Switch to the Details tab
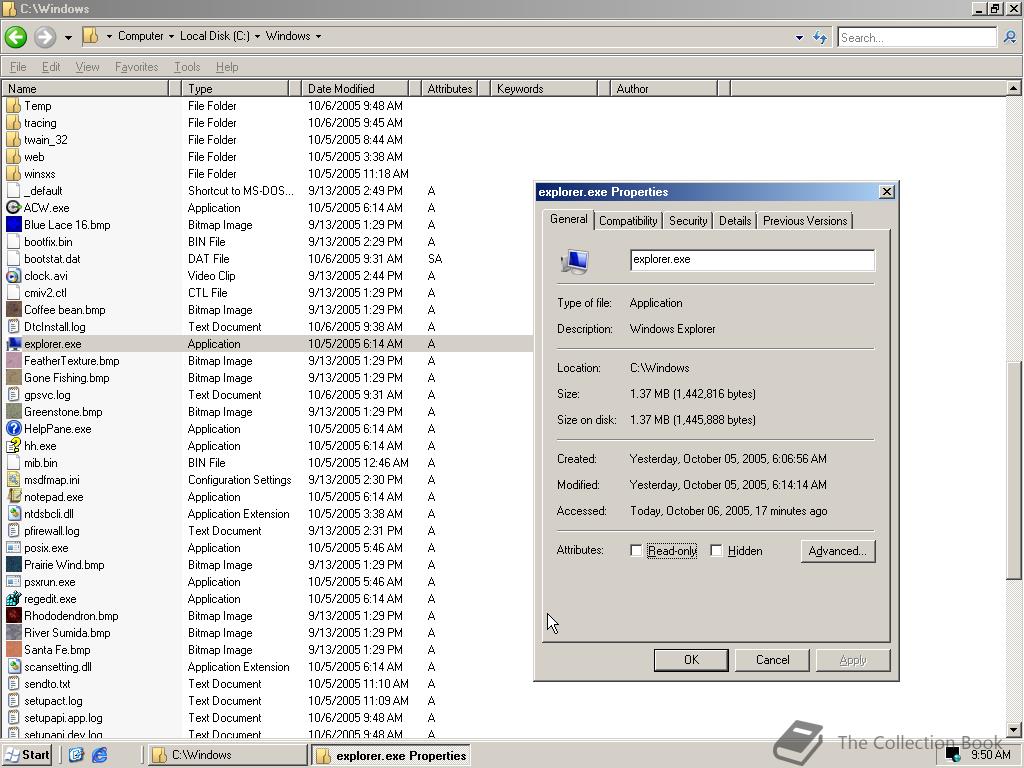Viewport: 1024px width, 768px height. click(x=735, y=221)
